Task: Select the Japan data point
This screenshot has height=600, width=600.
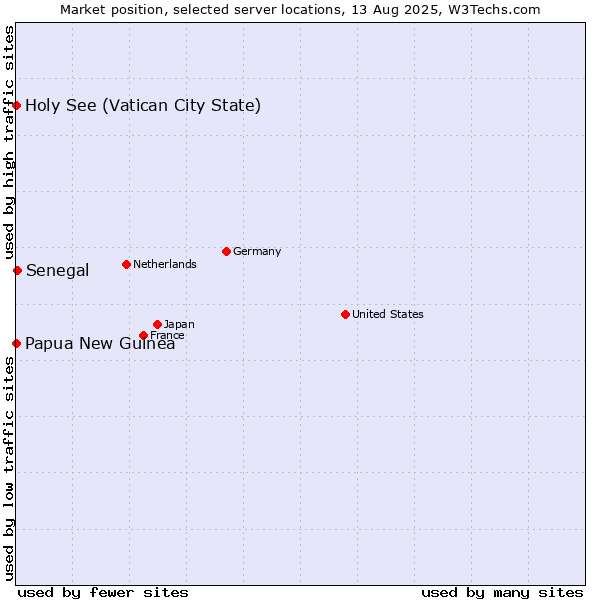Action: click(x=157, y=324)
